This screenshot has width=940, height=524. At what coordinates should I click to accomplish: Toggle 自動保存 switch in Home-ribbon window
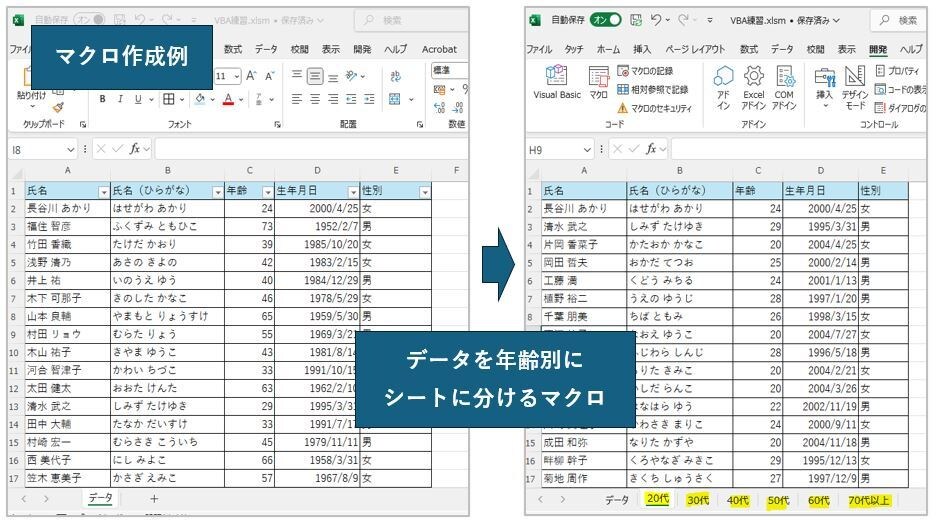89,20
